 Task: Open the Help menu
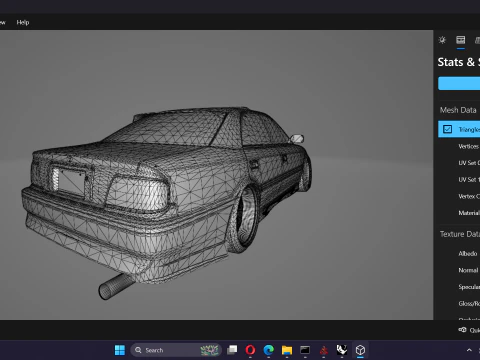[23, 22]
